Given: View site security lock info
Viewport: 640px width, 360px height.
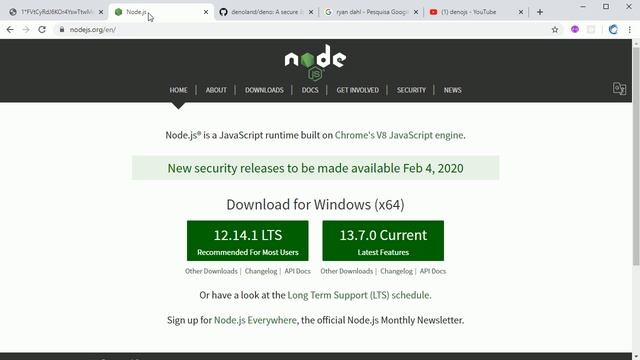Looking at the screenshot, I should 62,29.
